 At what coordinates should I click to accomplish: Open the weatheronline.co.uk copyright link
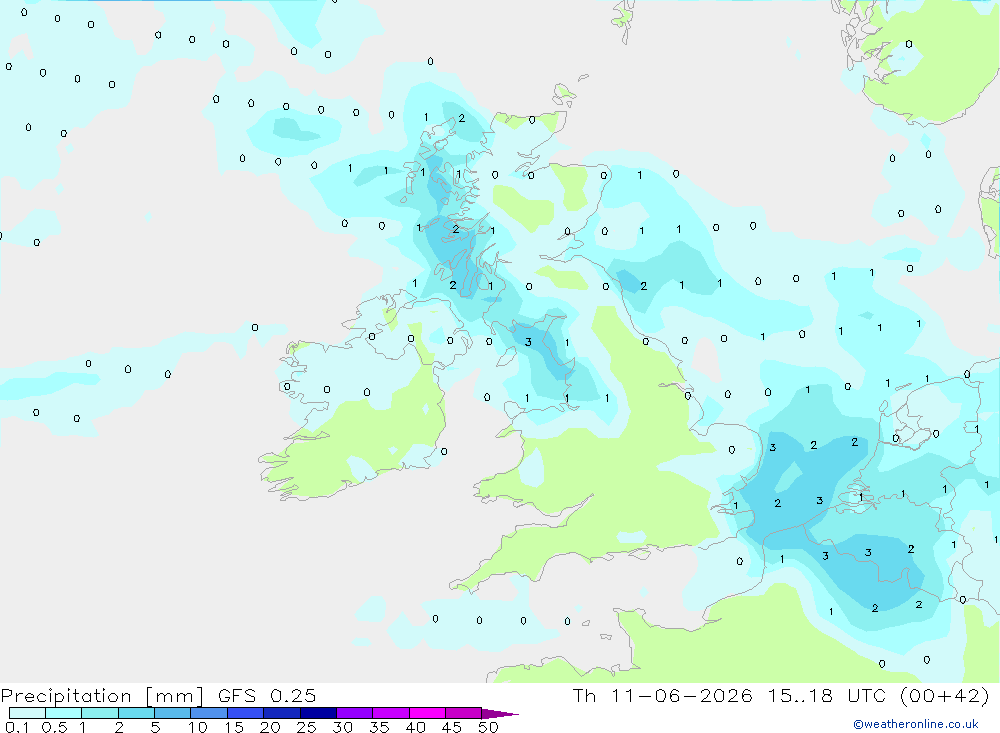(x=916, y=724)
